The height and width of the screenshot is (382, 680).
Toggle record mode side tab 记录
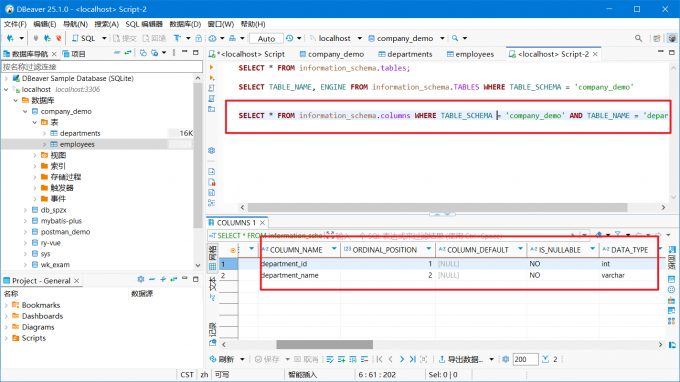click(x=212, y=334)
